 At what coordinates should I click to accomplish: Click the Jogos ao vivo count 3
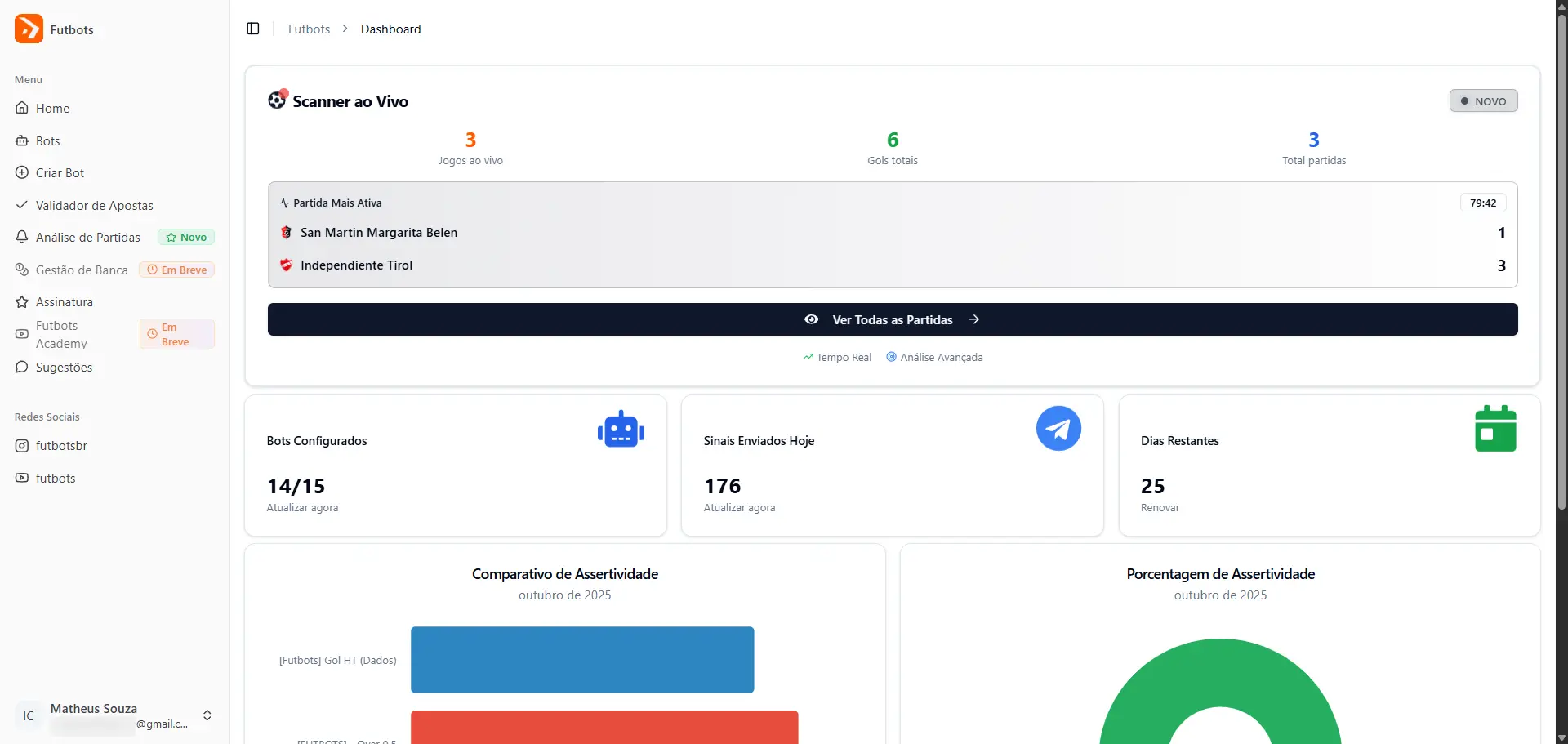(x=470, y=140)
